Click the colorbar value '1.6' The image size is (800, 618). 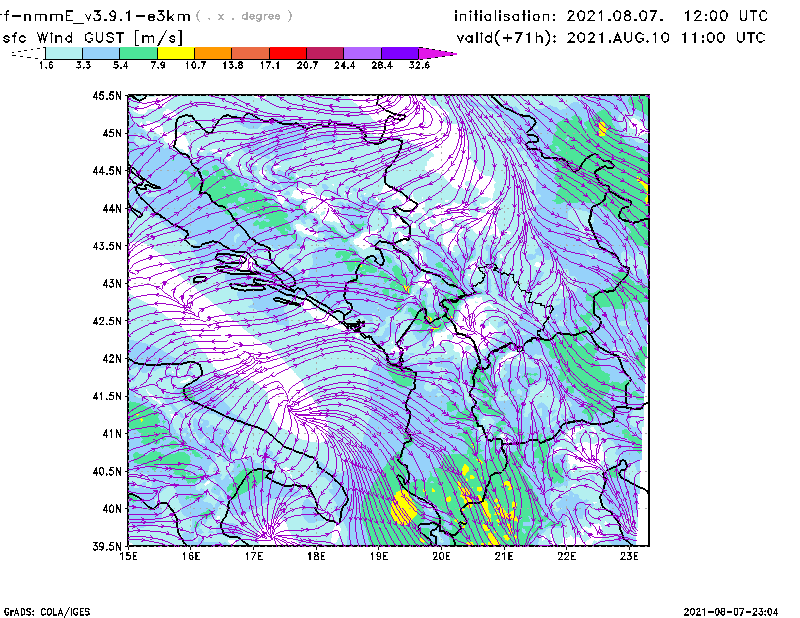(x=46, y=65)
